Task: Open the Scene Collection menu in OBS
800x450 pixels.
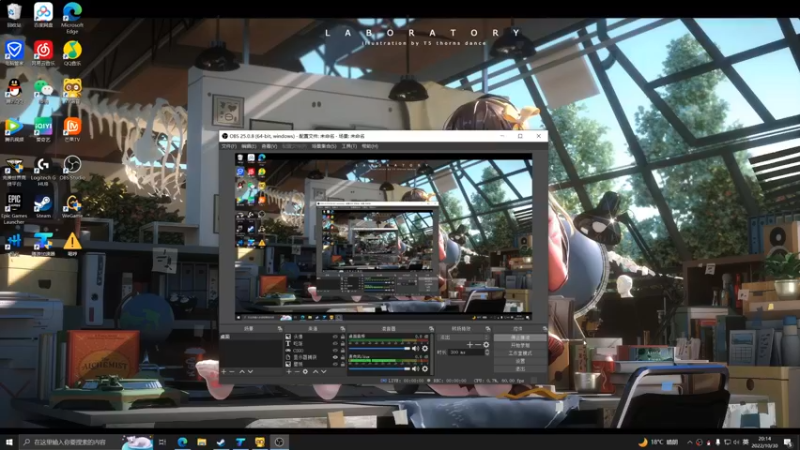Action: [x=323, y=146]
